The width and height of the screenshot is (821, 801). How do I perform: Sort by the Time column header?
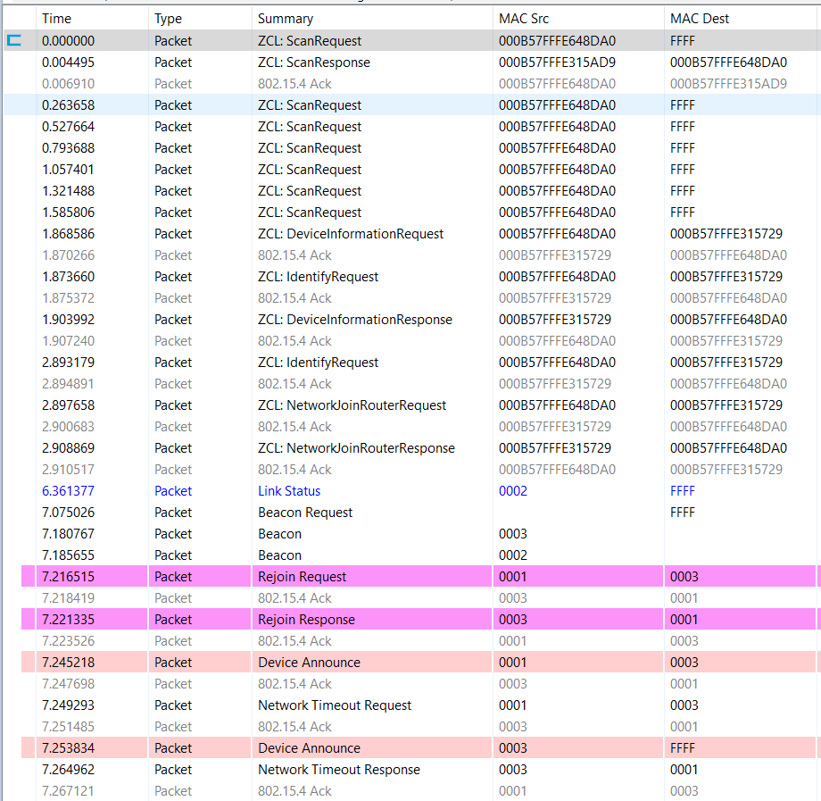click(x=57, y=18)
